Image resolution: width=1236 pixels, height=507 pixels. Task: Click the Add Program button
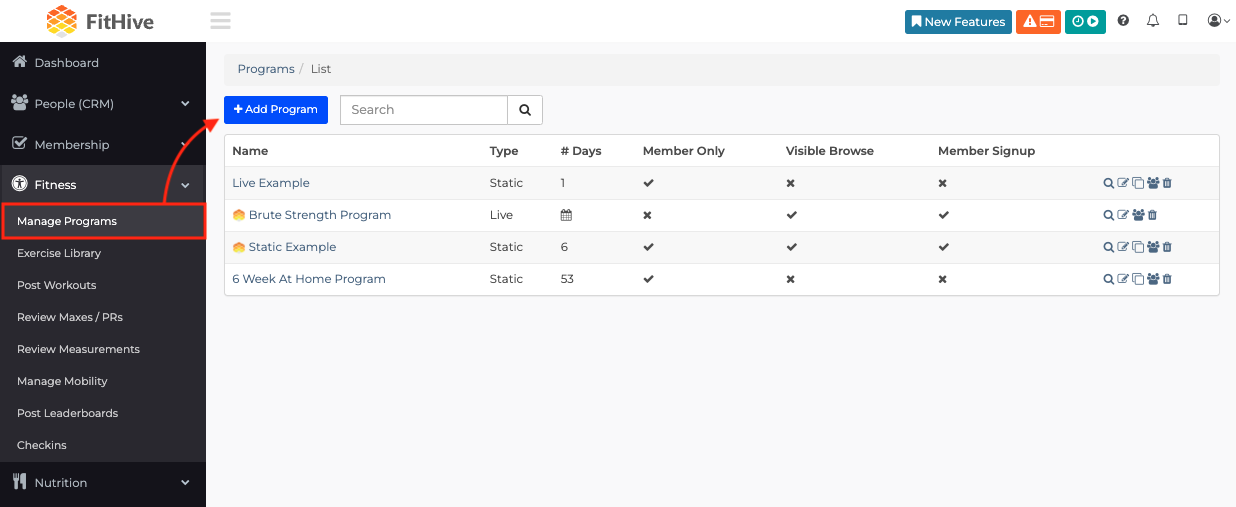[276, 109]
